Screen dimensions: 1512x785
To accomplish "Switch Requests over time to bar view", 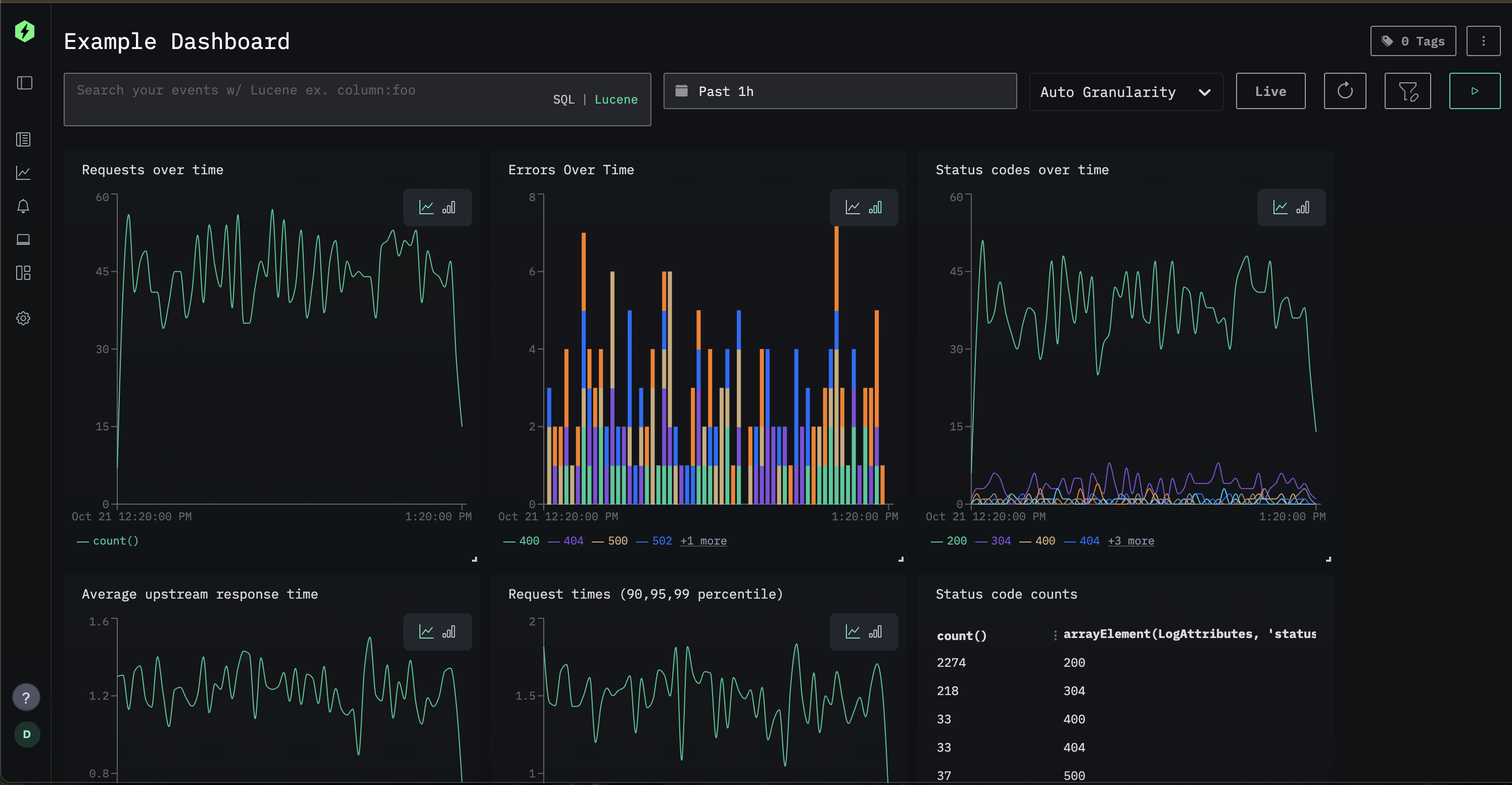I will (x=450, y=208).
